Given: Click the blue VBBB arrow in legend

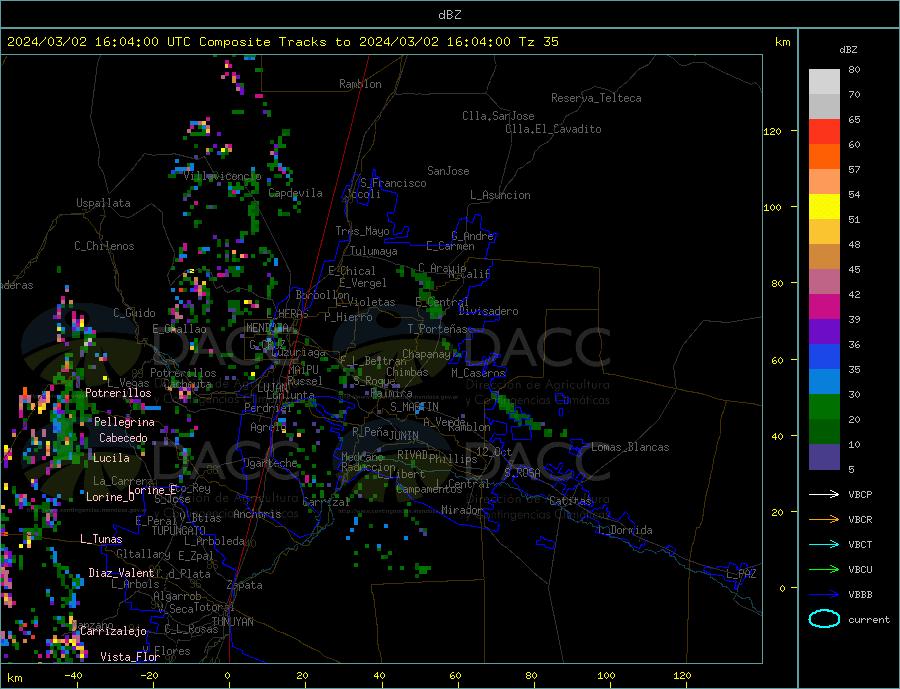Looking at the screenshot, I should pyautogui.click(x=824, y=594).
